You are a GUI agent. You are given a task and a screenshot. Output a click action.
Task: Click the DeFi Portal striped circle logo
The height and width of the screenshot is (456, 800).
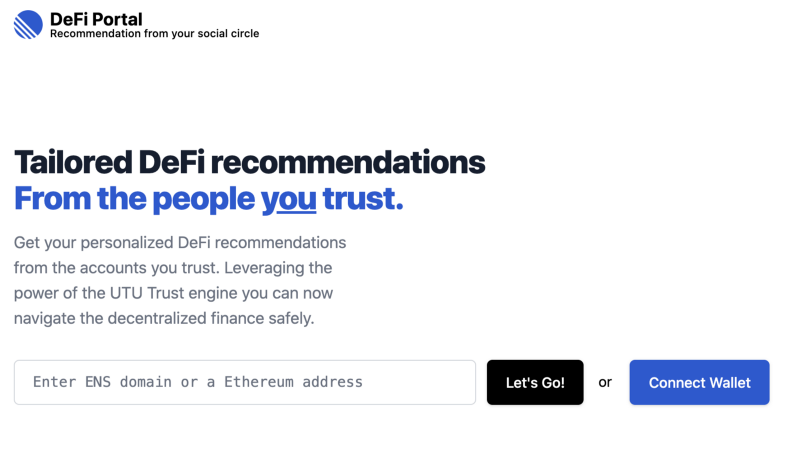[28, 24]
